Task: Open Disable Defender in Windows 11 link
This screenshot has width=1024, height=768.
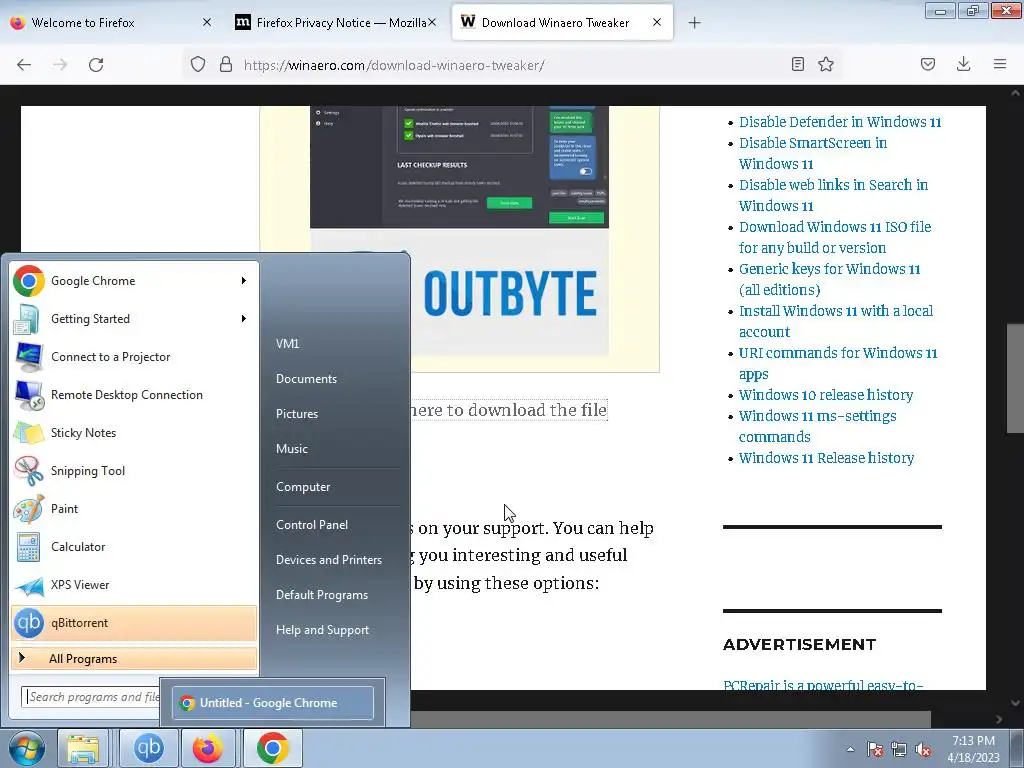Action: click(840, 122)
